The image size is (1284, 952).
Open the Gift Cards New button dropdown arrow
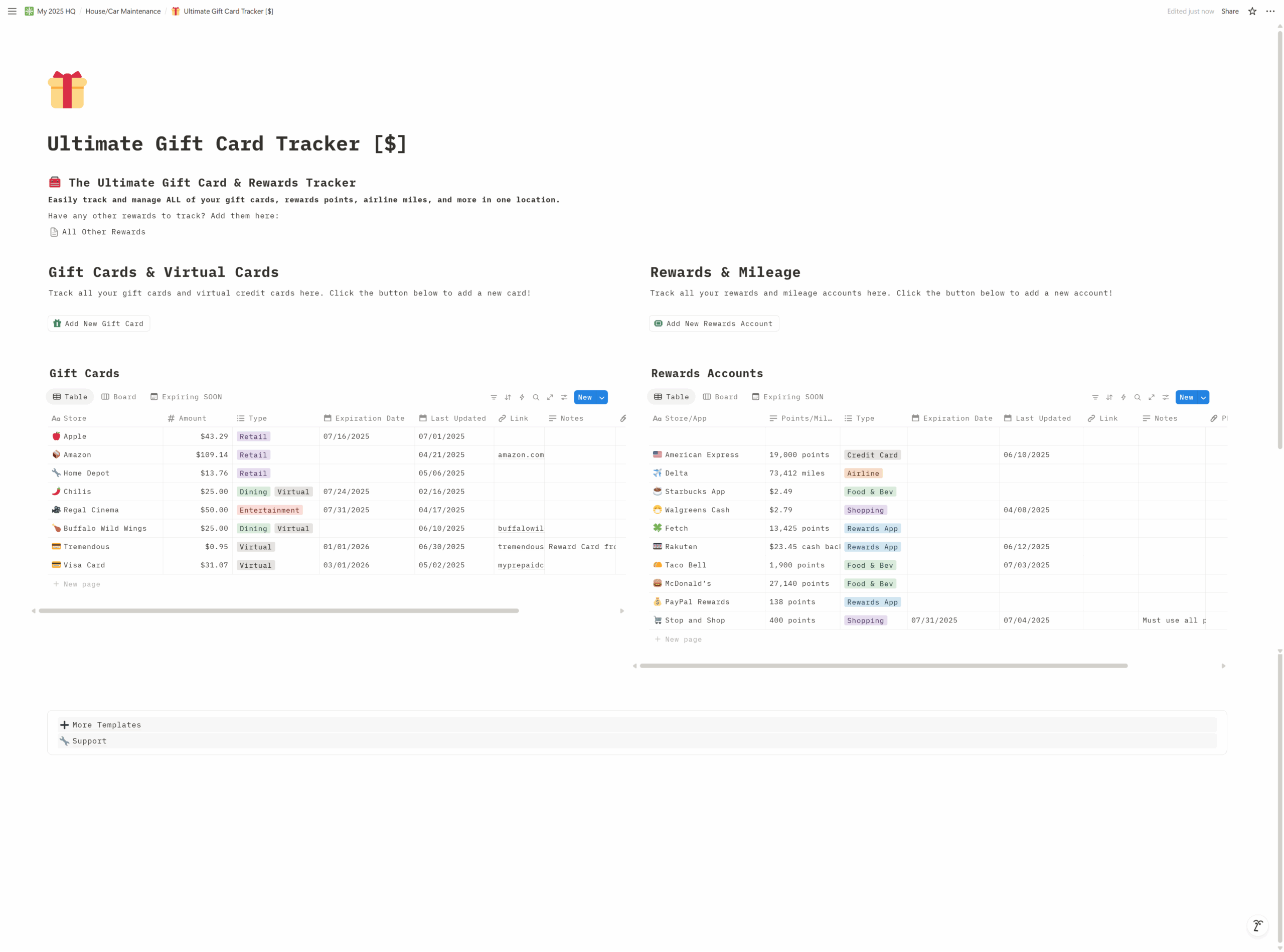tap(602, 397)
